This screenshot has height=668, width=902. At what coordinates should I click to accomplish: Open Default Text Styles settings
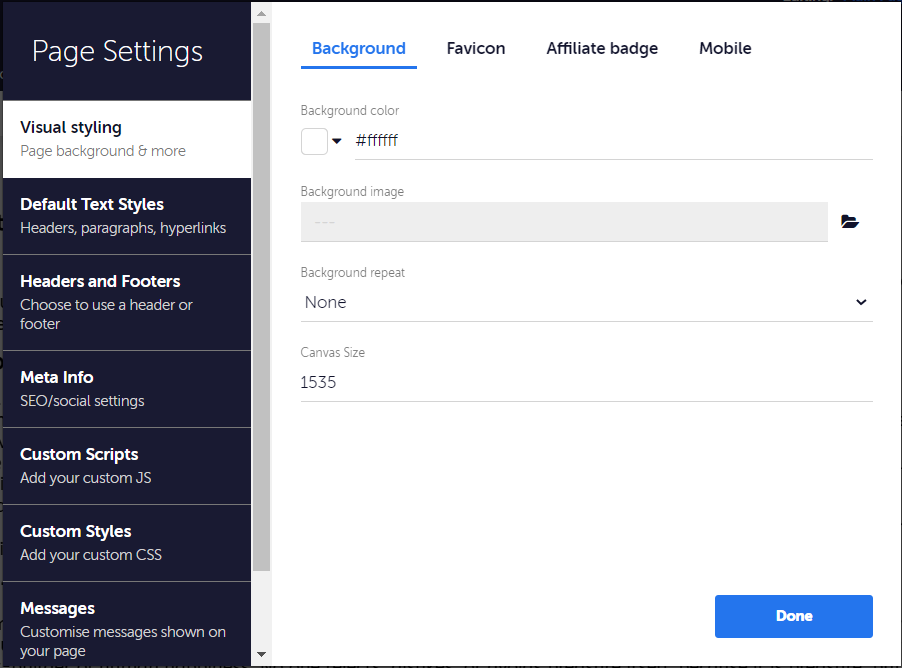(x=127, y=216)
